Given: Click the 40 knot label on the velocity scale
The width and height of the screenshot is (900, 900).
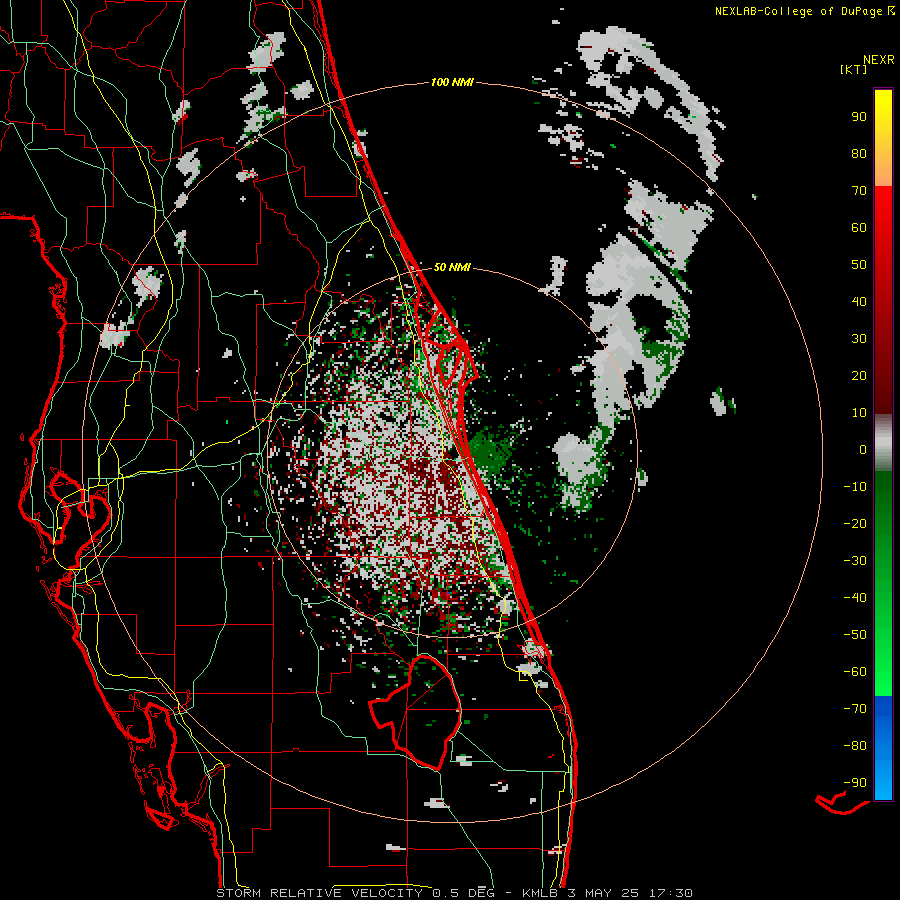Looking at the screenshot, I should (x=859, y=301).
